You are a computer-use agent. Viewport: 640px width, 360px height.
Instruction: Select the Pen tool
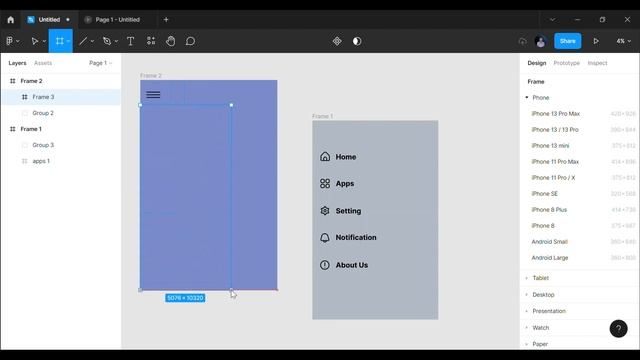pos(107,41)
